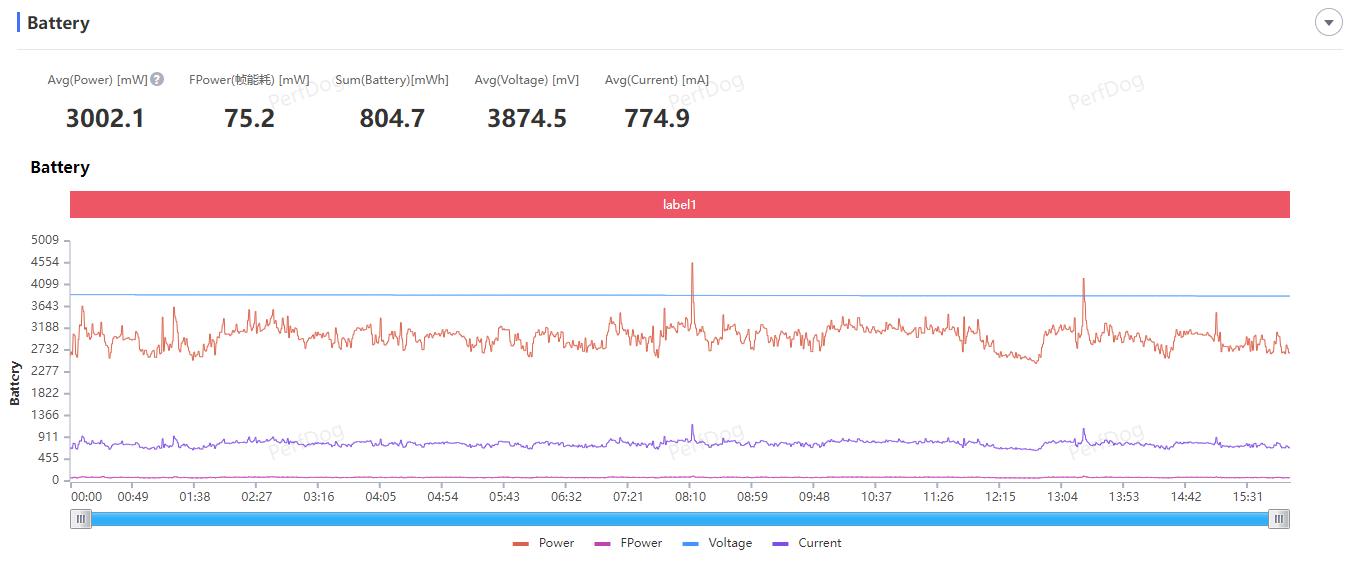Click the Avg(Current) value 774.9
1357x579 pixels.
[657, 119]
